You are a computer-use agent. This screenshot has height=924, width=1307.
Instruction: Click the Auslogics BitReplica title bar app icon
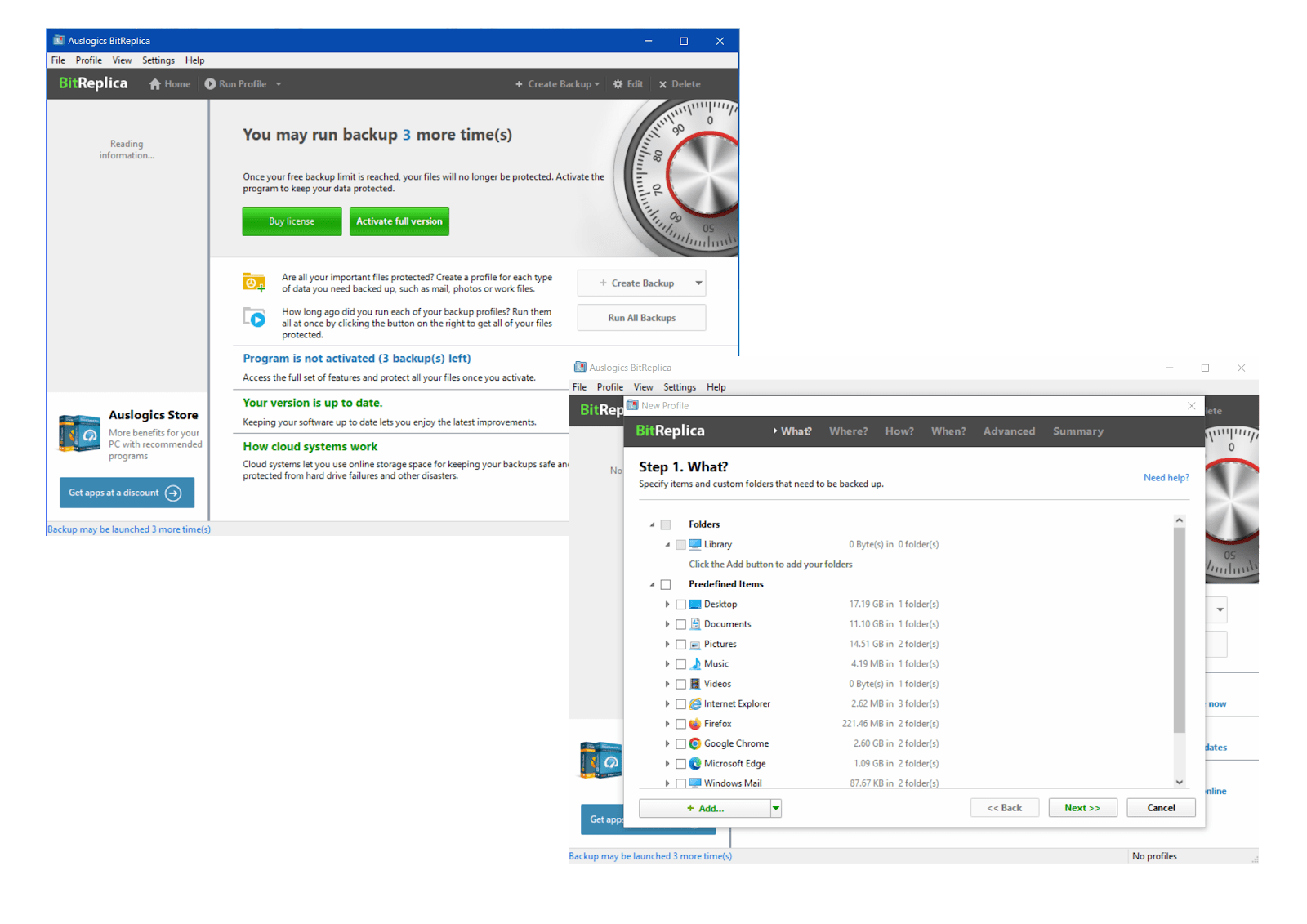point(59,40)
